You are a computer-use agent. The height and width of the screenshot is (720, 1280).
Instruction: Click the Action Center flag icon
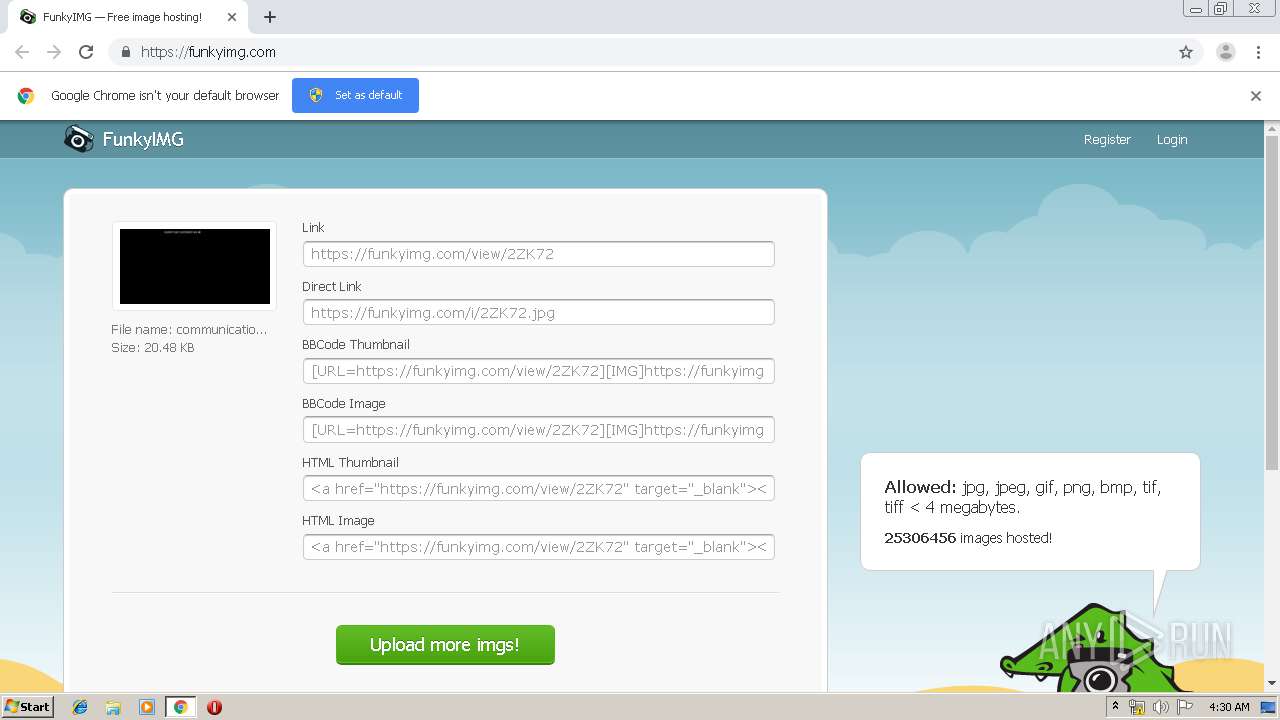1185,707
